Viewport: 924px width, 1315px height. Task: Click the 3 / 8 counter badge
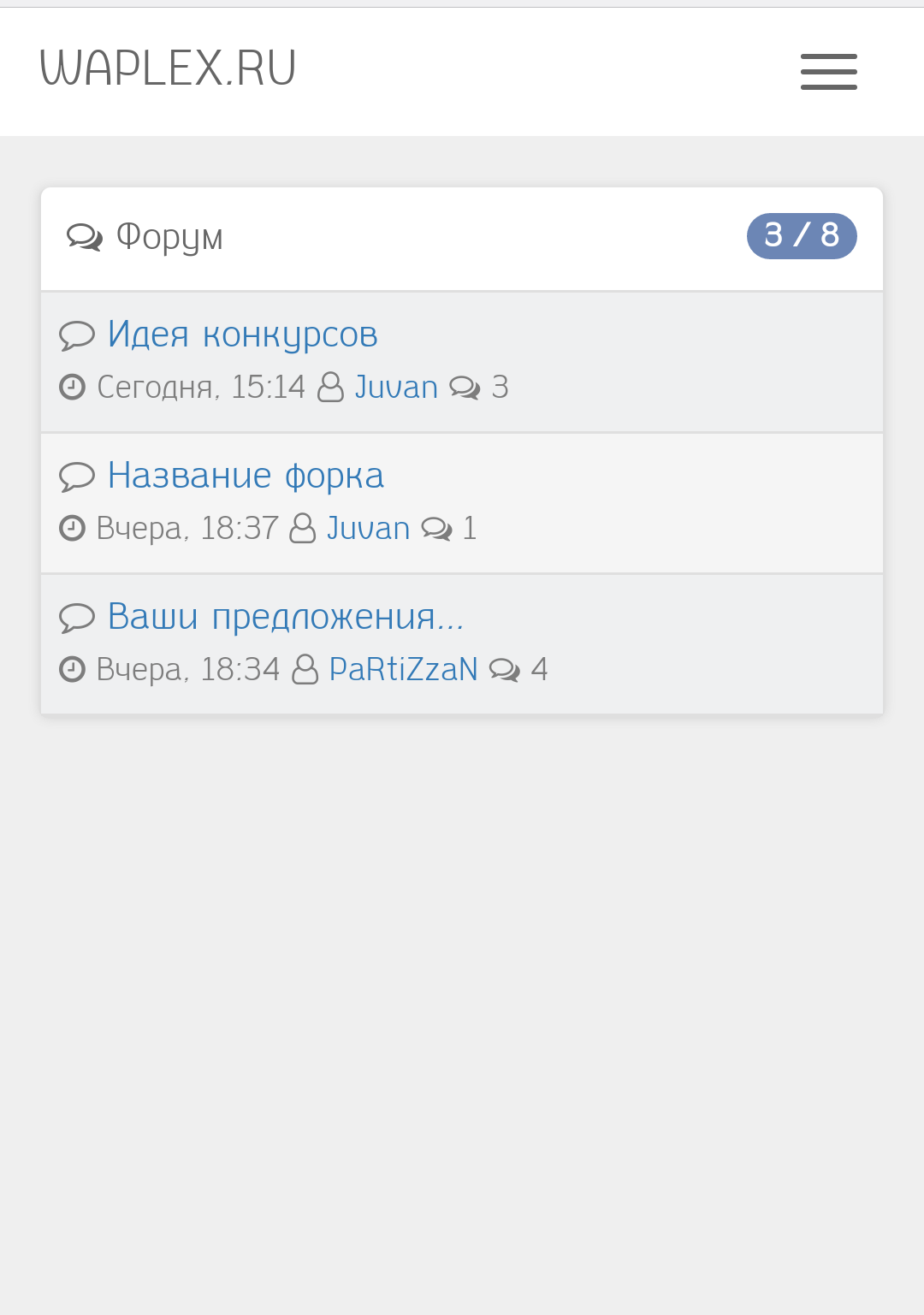(801, 235)
